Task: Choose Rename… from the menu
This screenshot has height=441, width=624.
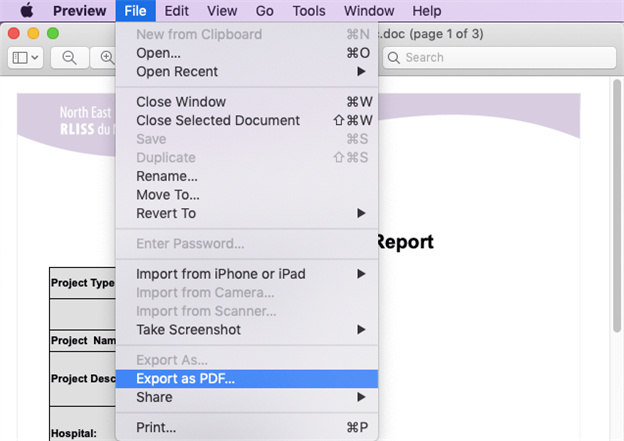Action: pyautogui.click(x=166, y=176)
